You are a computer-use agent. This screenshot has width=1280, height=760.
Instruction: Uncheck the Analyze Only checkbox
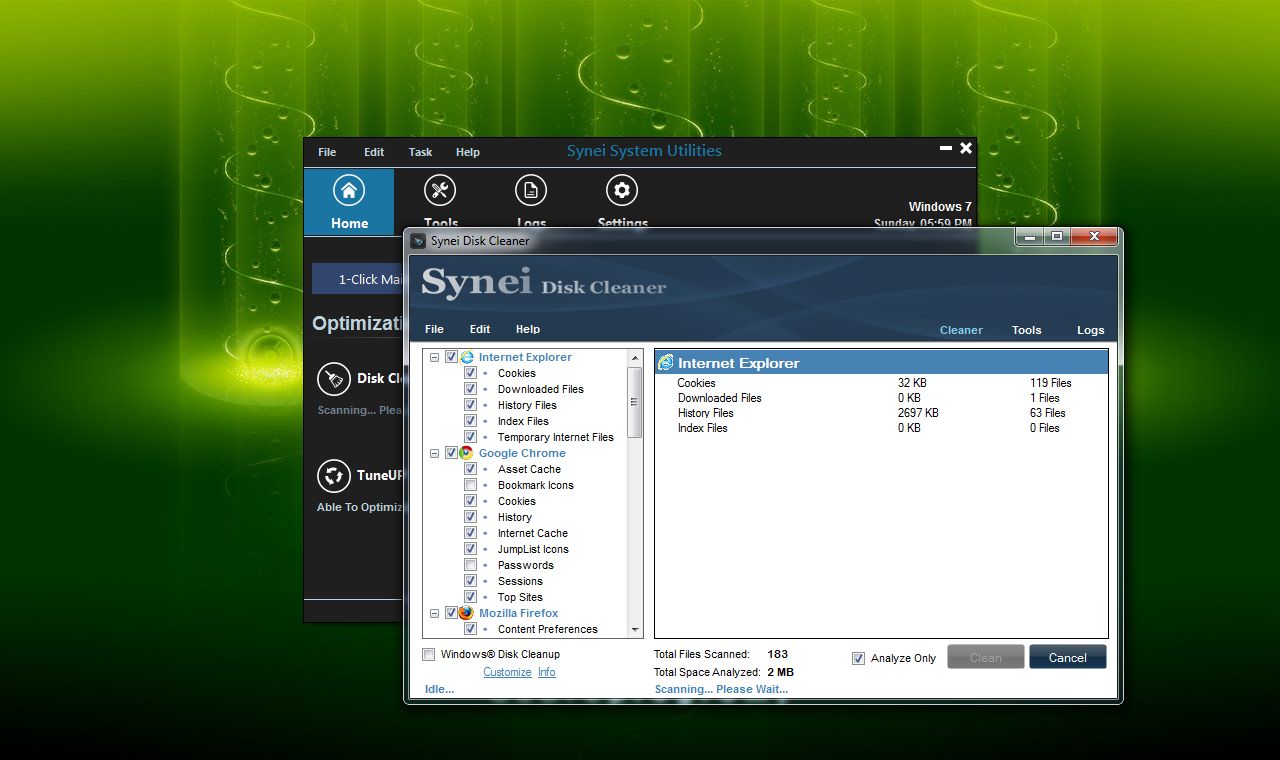[858, 658]
